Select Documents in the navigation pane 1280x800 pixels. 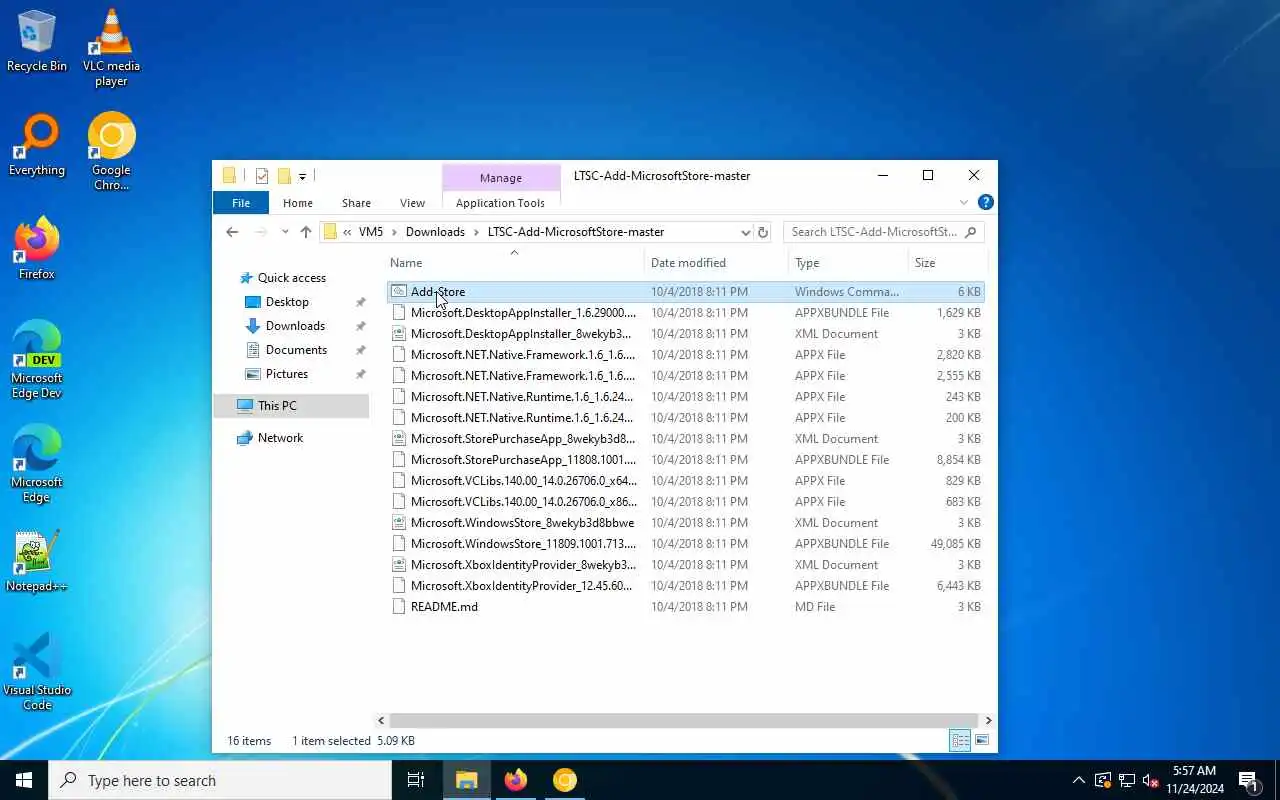pos(296,350)
